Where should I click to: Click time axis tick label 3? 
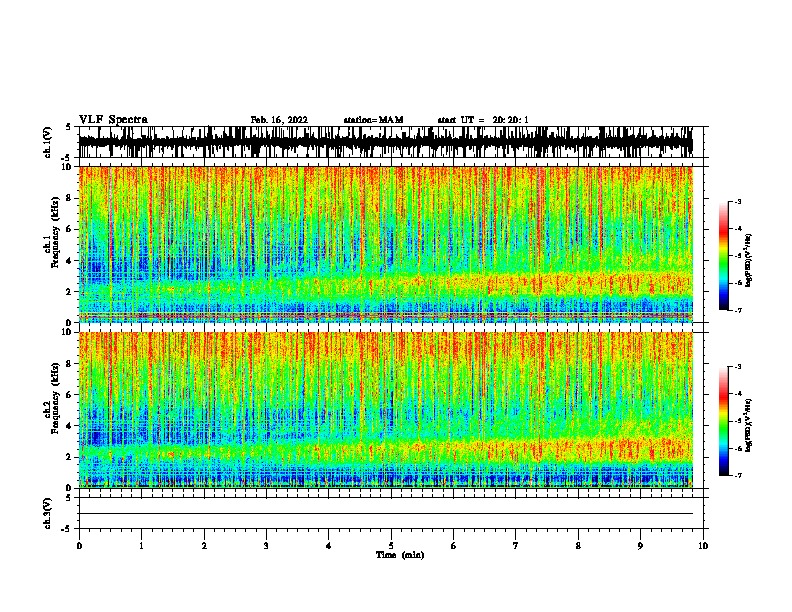[266, 546]
